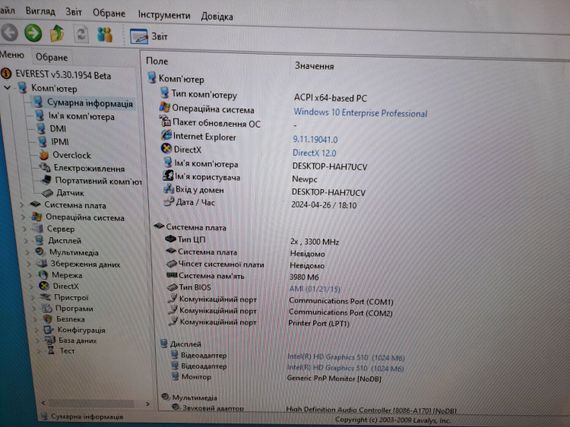The width and height of the screenshot is (570, 427).
Task: Click the Ім'я користувача user icon
Action: pyautogui.click(x=168, y=176)
